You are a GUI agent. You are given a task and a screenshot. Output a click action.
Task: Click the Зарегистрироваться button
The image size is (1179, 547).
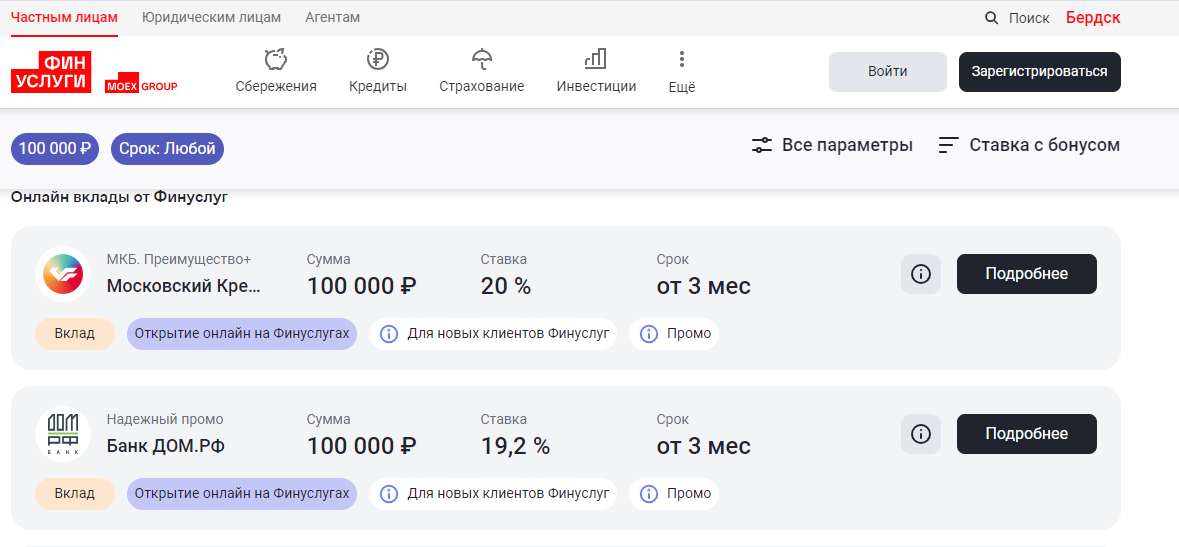click(x=1040, y=72)
